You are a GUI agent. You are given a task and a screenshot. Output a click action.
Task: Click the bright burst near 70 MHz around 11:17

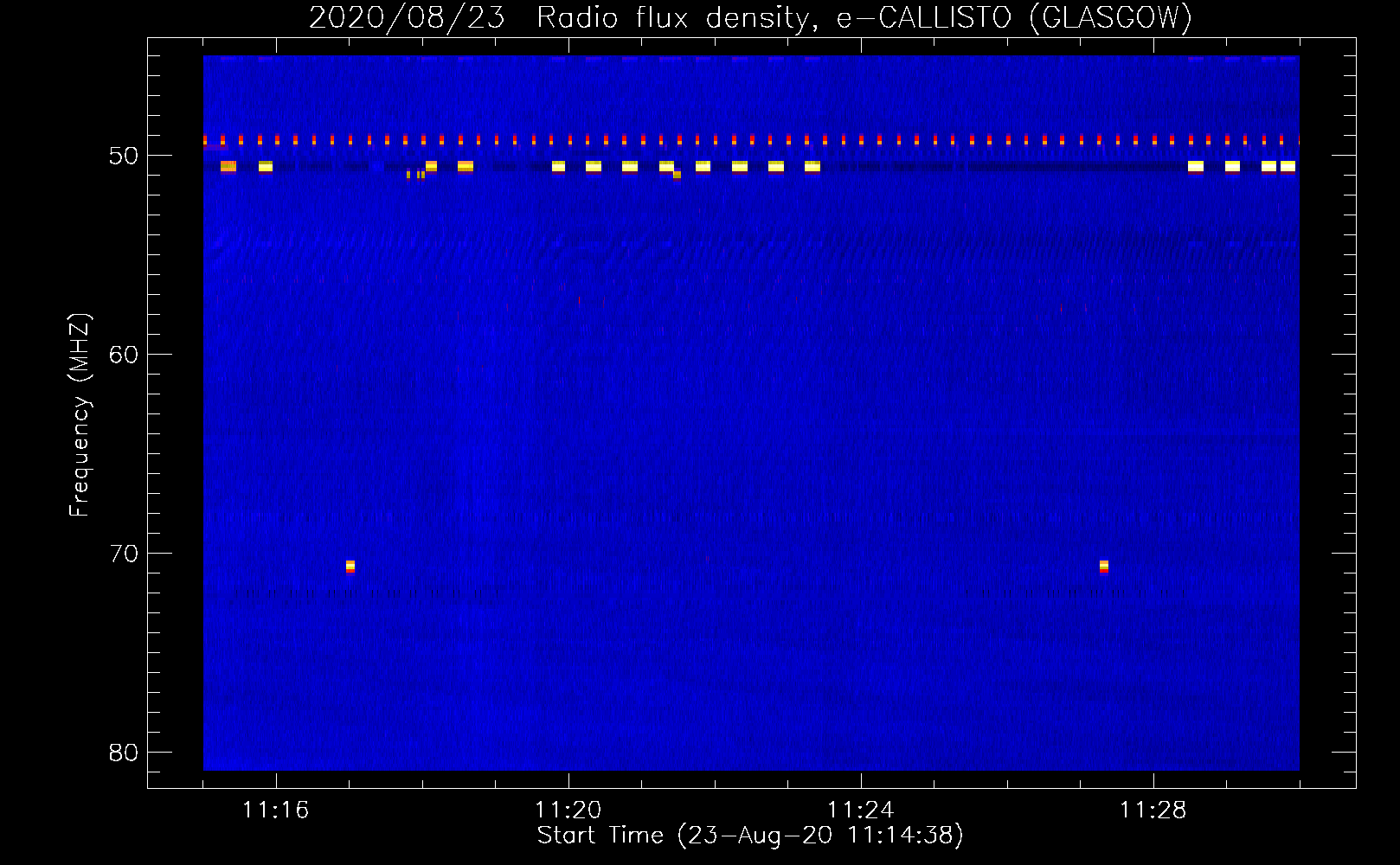(350, 567)
